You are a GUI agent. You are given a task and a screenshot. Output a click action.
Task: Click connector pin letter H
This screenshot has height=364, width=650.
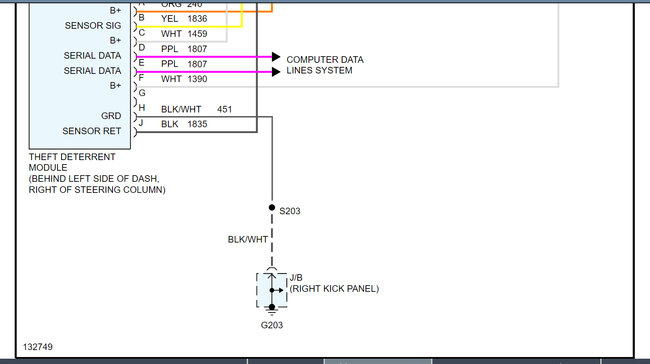coord(142,108)
